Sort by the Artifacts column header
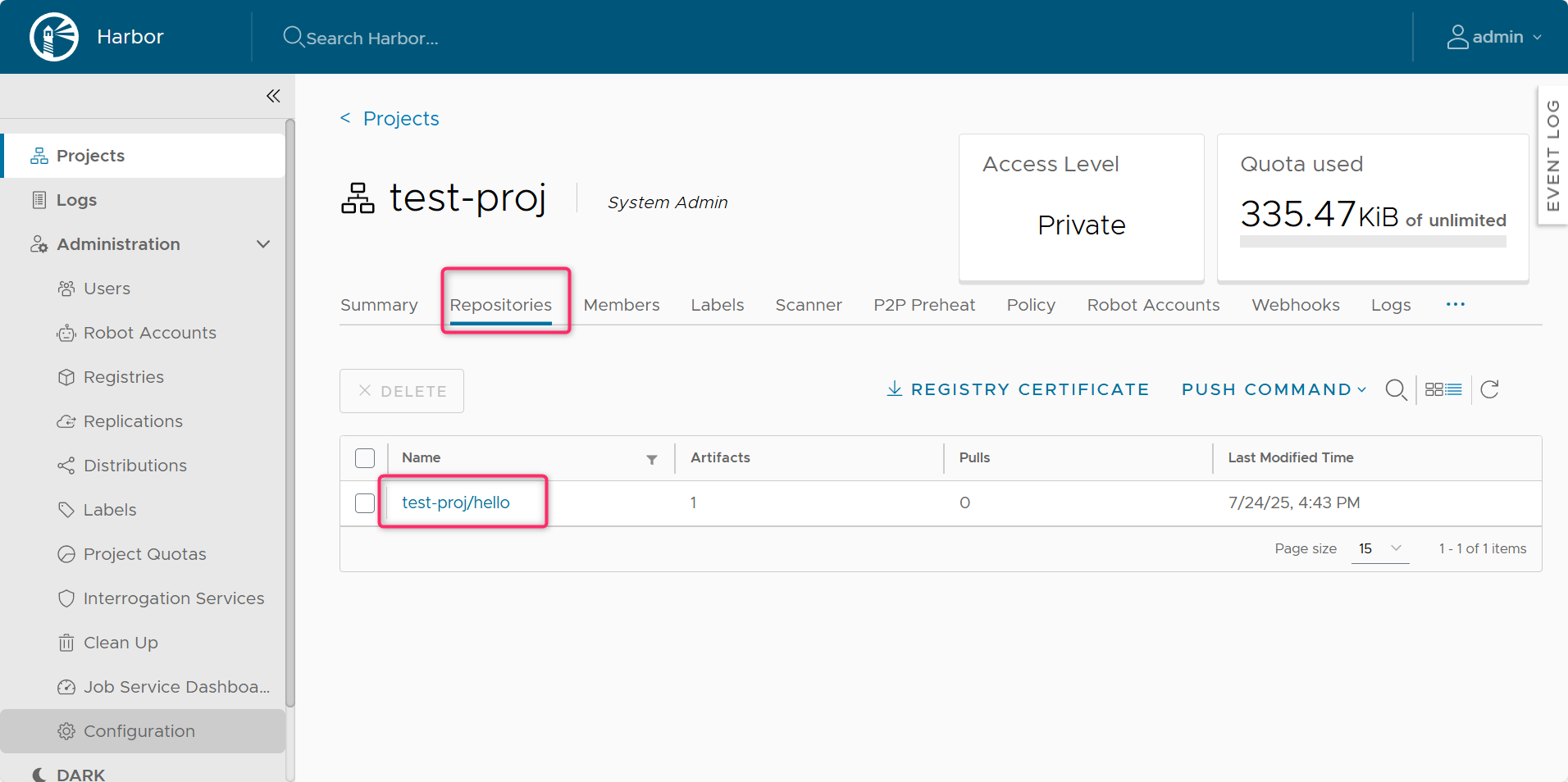The width and height of the screenshot is (1568, 782). pos(720,457)
